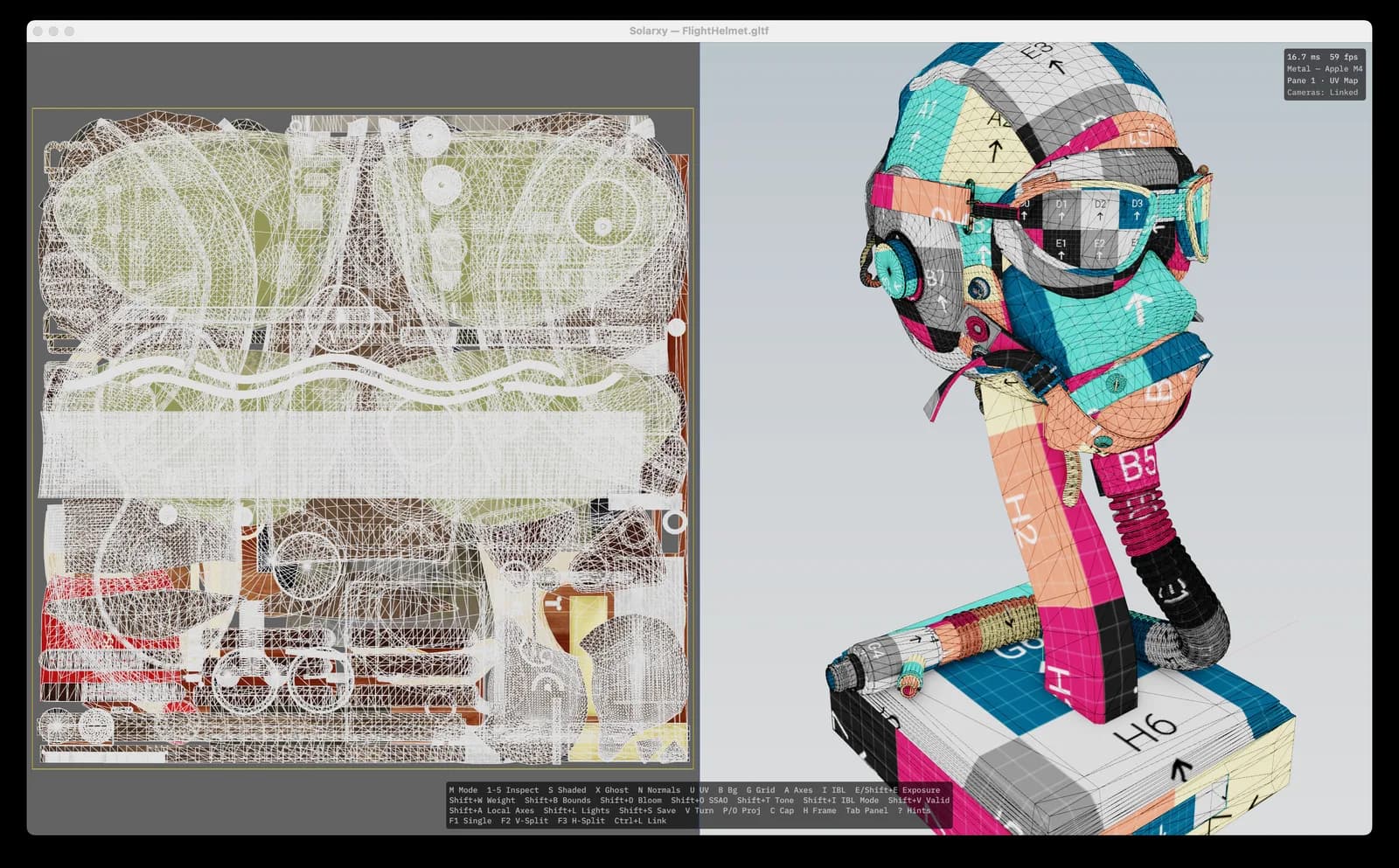Click the 'N Normals' hint entry
Screen dimensions: 1399x868
pos(659,790)
